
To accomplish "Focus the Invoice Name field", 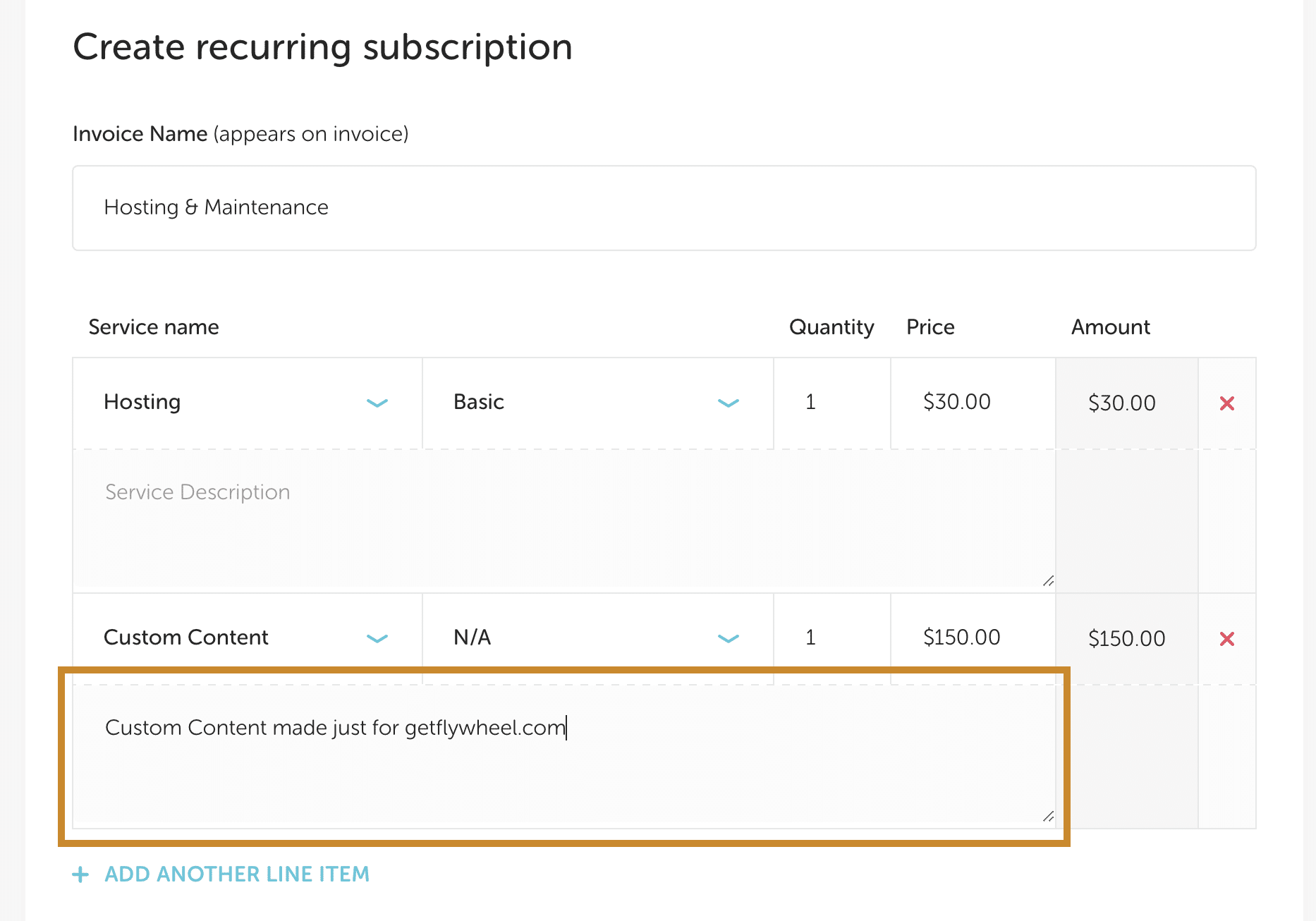I will pyautogui.click(x=664, y=208).
